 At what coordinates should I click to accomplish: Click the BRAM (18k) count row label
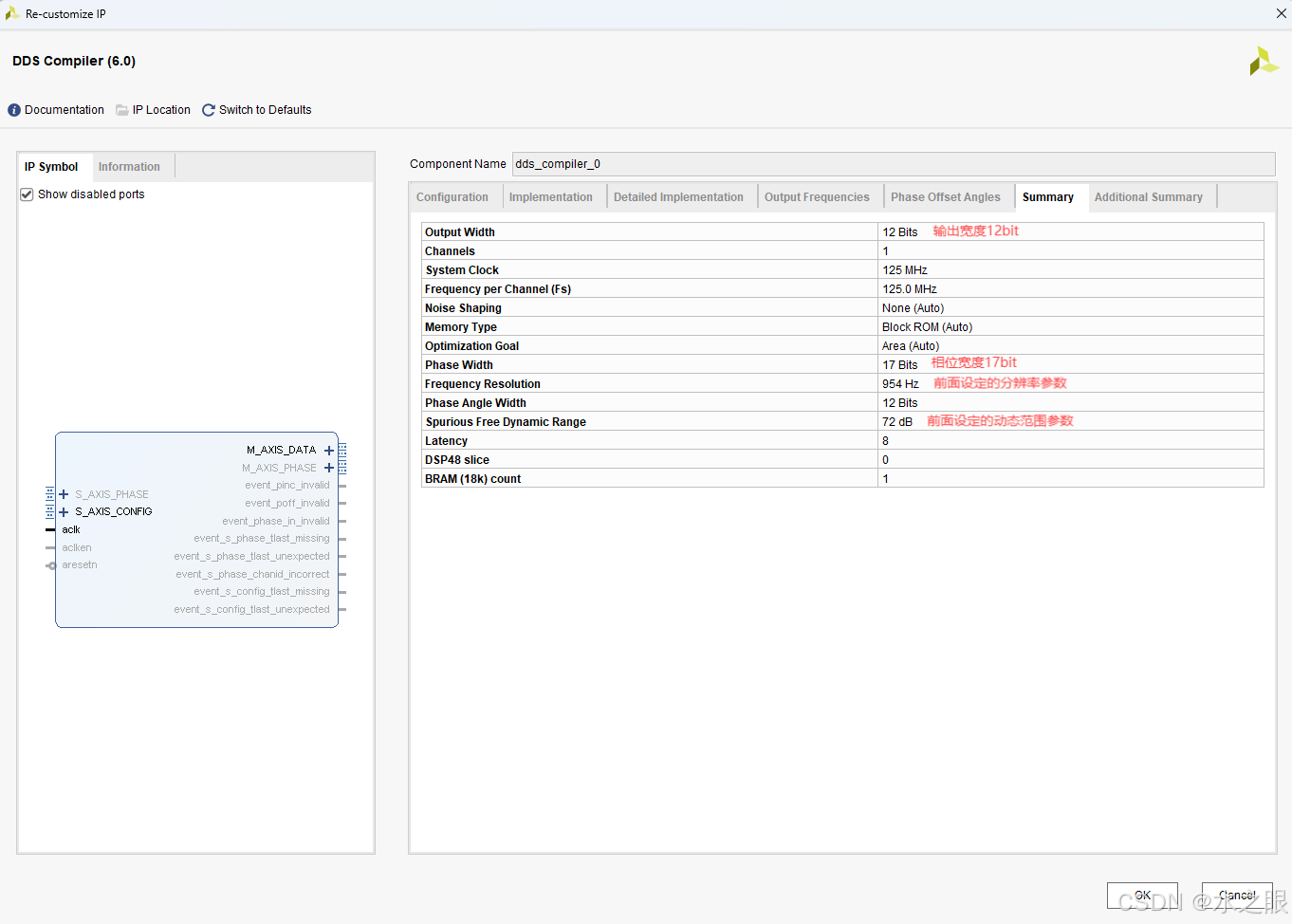[x=473, y=479]
